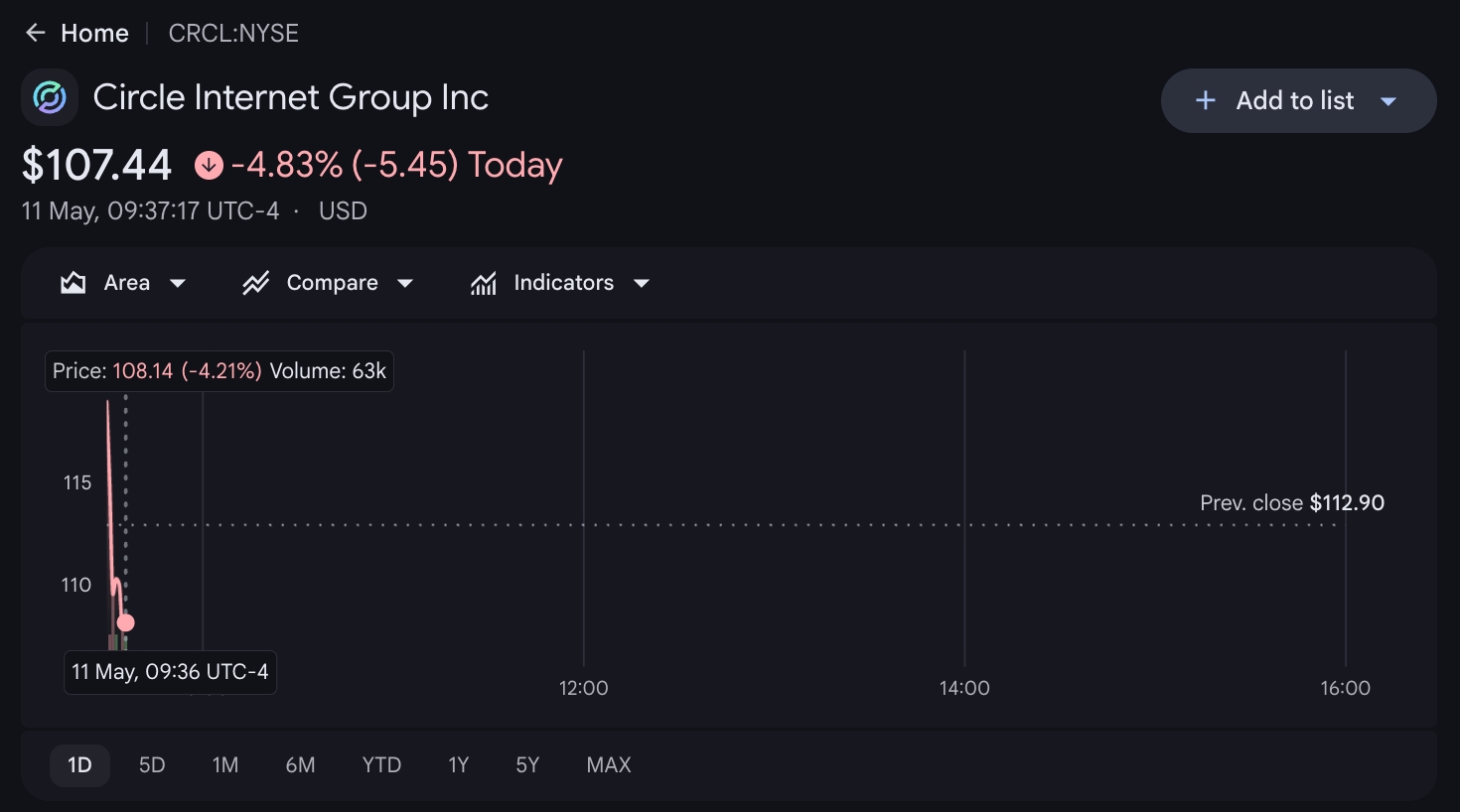The width and height of the screenshot is (1460, 812).
Task: Click the Area chart type icon
Action: (73, 283)
